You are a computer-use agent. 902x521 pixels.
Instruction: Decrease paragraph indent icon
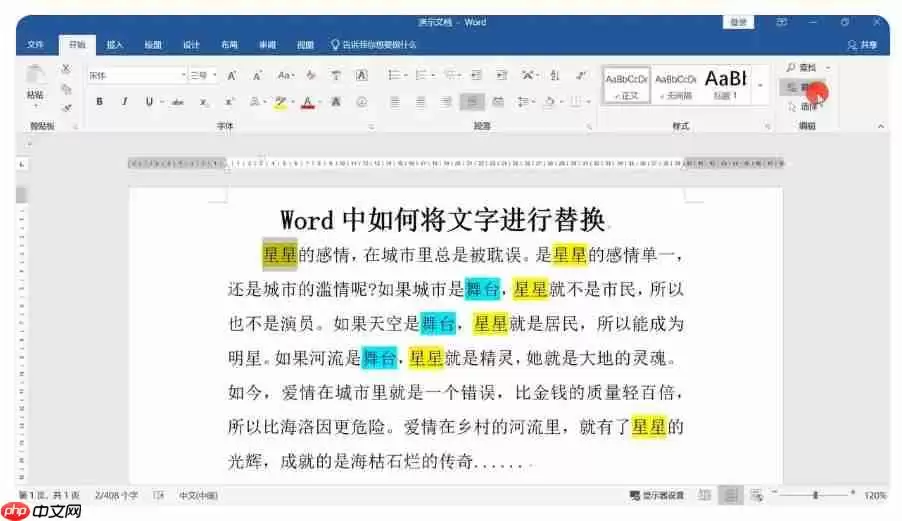pos(476,75)
